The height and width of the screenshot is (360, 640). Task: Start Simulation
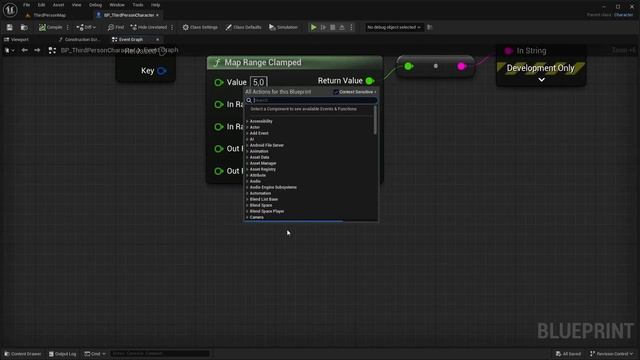tap(283, 27)
